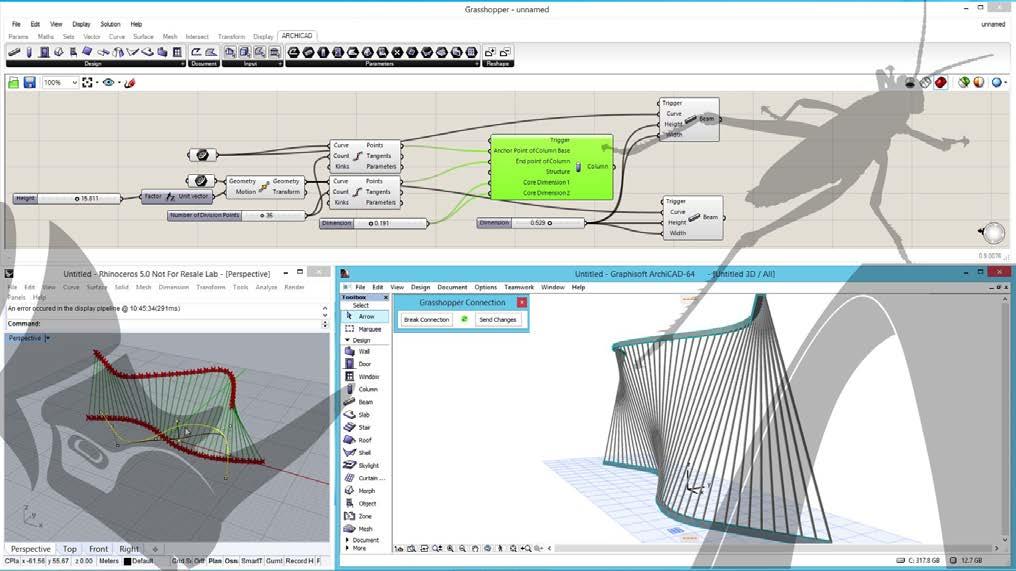This screenshot has width=1016, height=571.
Task: Select the green Column component on Grasshopper canvas
Action: point(551,167)
